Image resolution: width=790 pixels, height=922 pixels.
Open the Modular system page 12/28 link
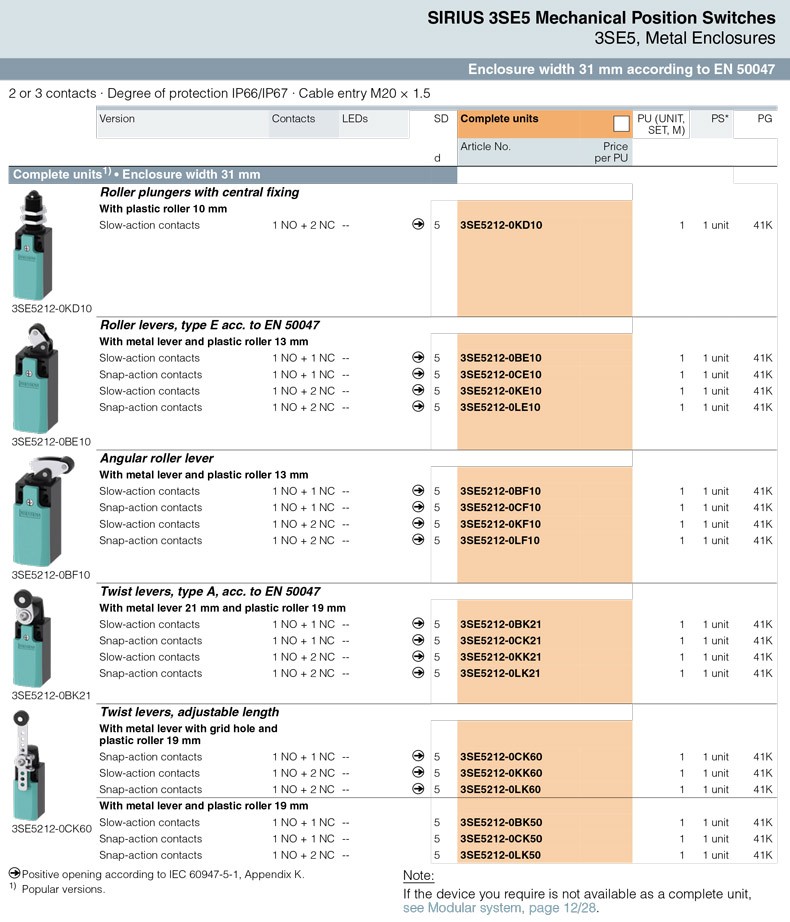click(500, 908)
